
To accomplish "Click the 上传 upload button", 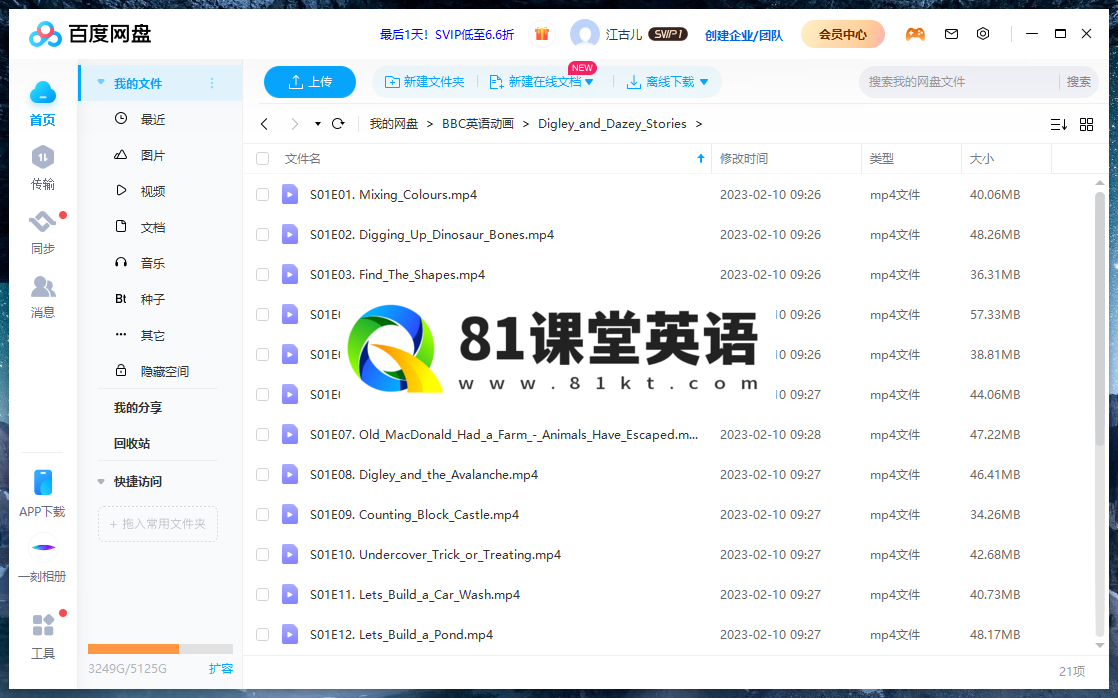I will click(309, 82).
